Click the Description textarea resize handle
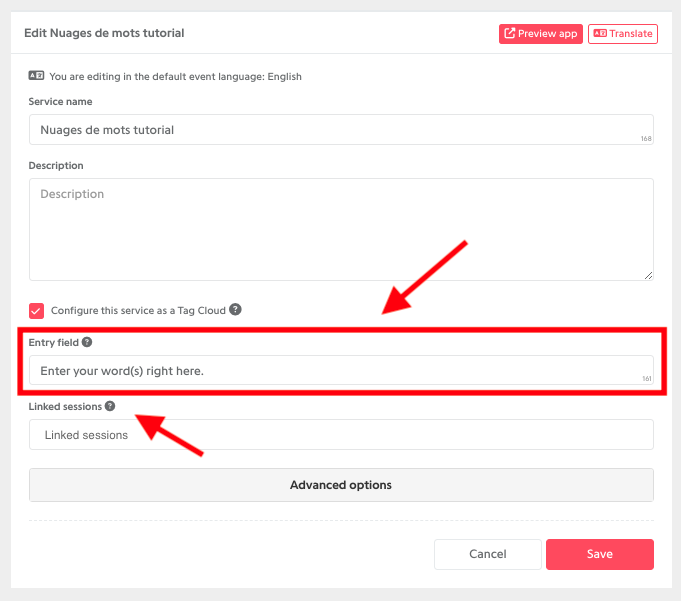 click(x=648, y=275)
